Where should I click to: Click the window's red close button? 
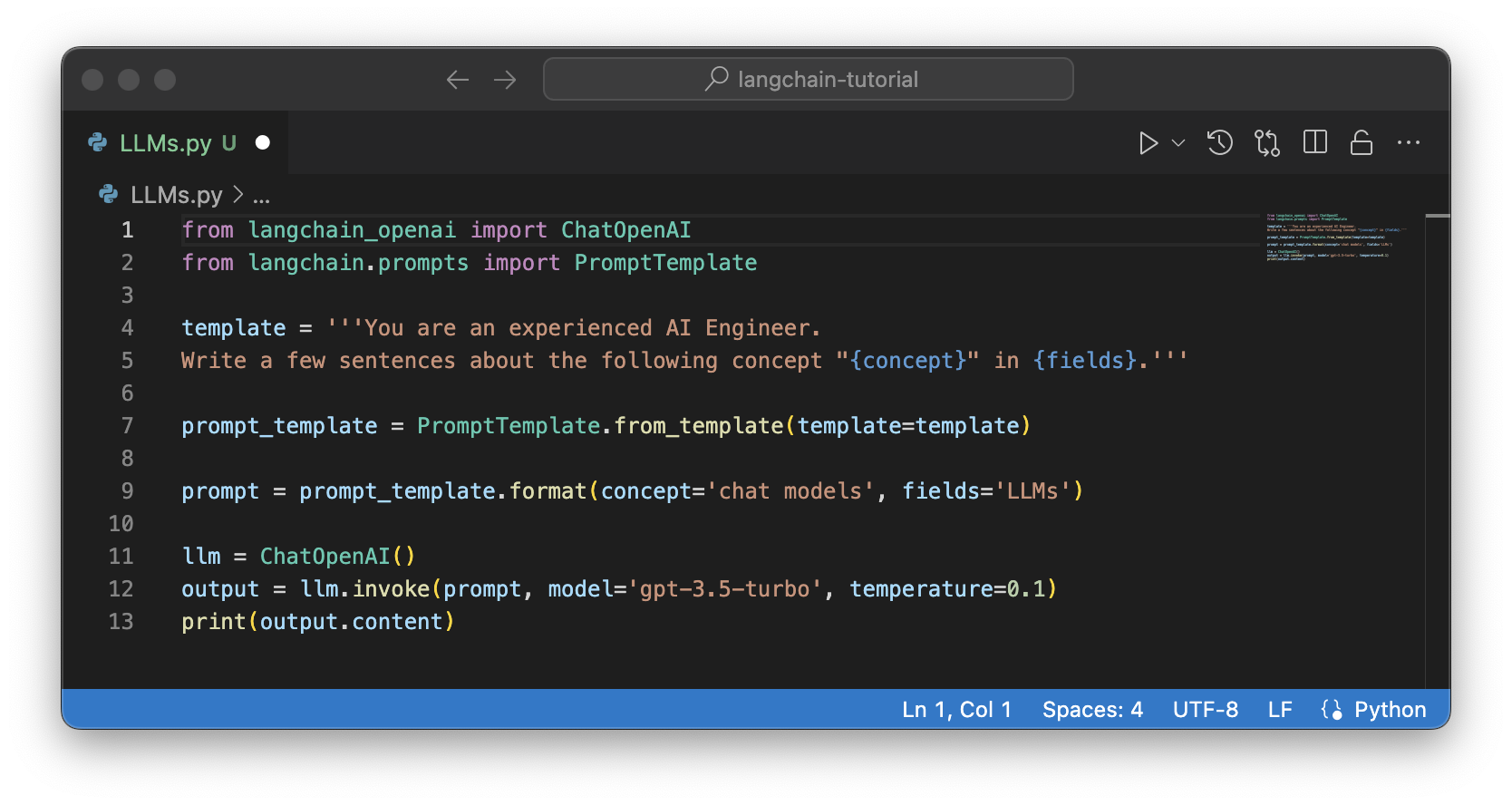[x=92, y=80]
